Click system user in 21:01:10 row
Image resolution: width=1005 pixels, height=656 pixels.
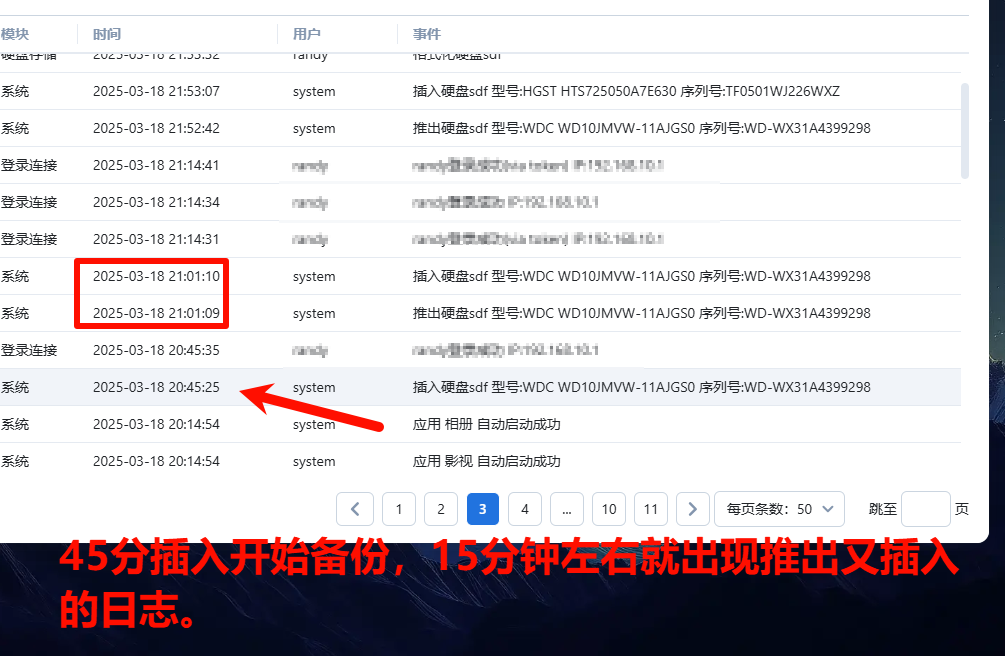314,277
